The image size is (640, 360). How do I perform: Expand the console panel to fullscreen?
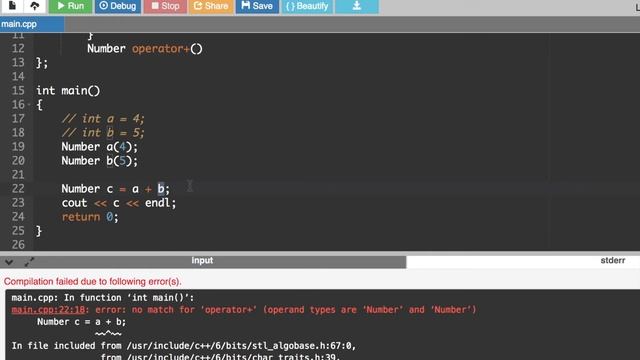(29, 262)
